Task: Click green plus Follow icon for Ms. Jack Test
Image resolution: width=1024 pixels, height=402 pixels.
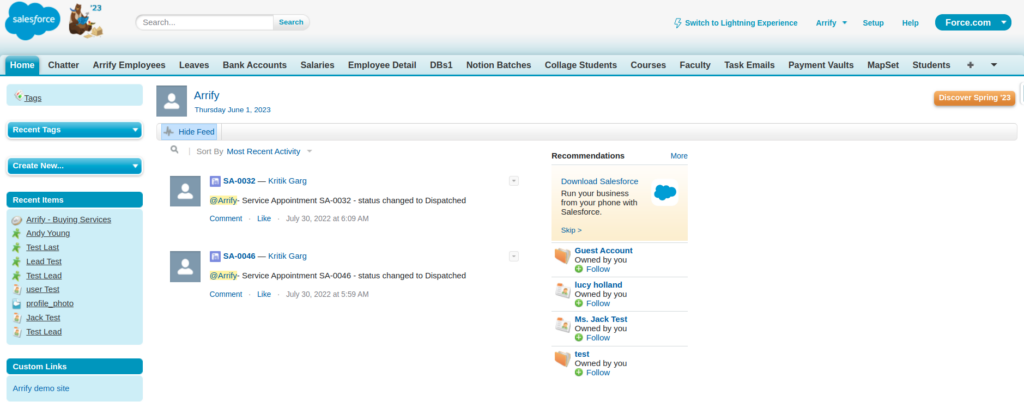Action: tap(579, 338)
